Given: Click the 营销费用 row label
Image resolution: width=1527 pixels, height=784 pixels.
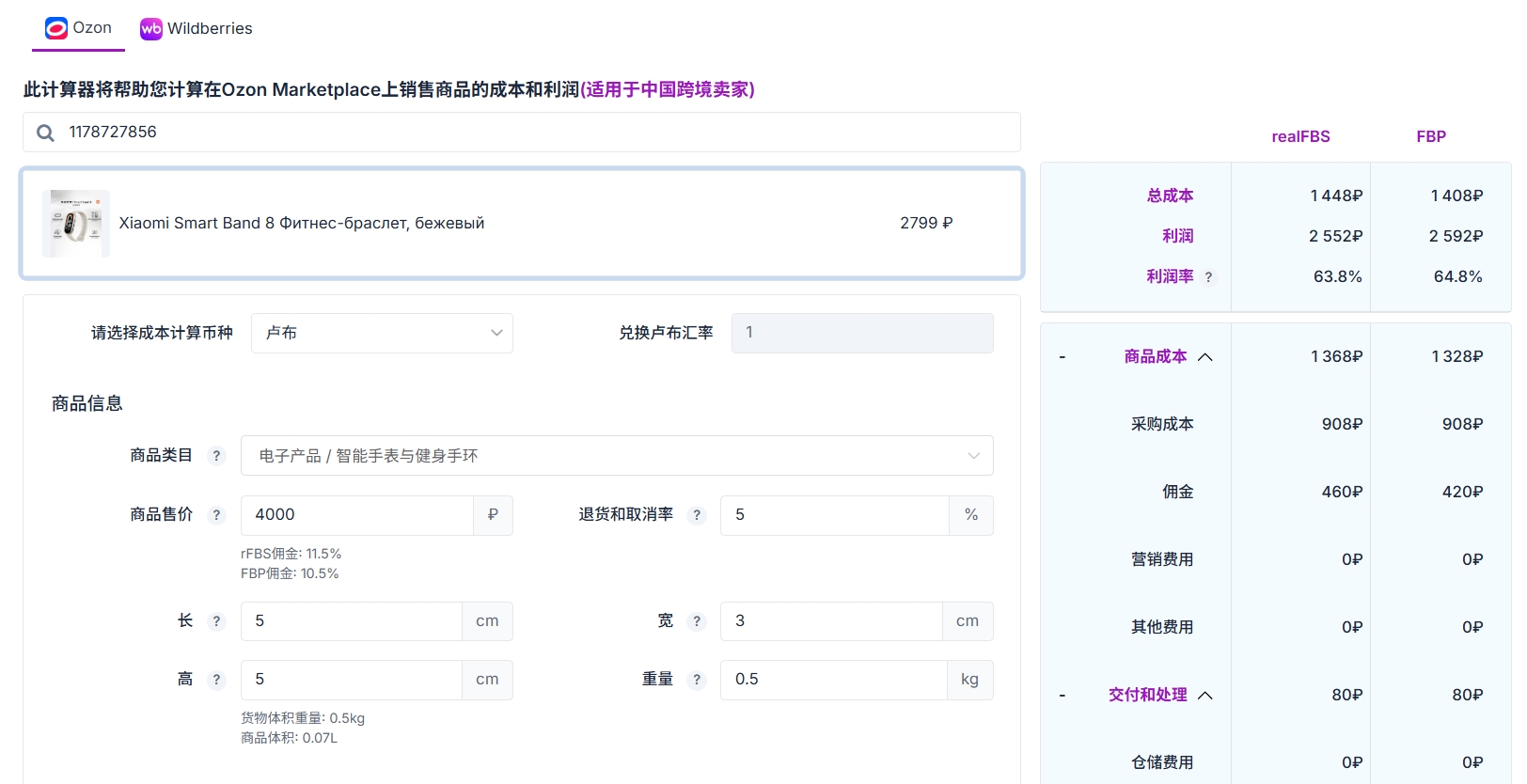Looking at the screenshot, I should [x=1162, y=559].
